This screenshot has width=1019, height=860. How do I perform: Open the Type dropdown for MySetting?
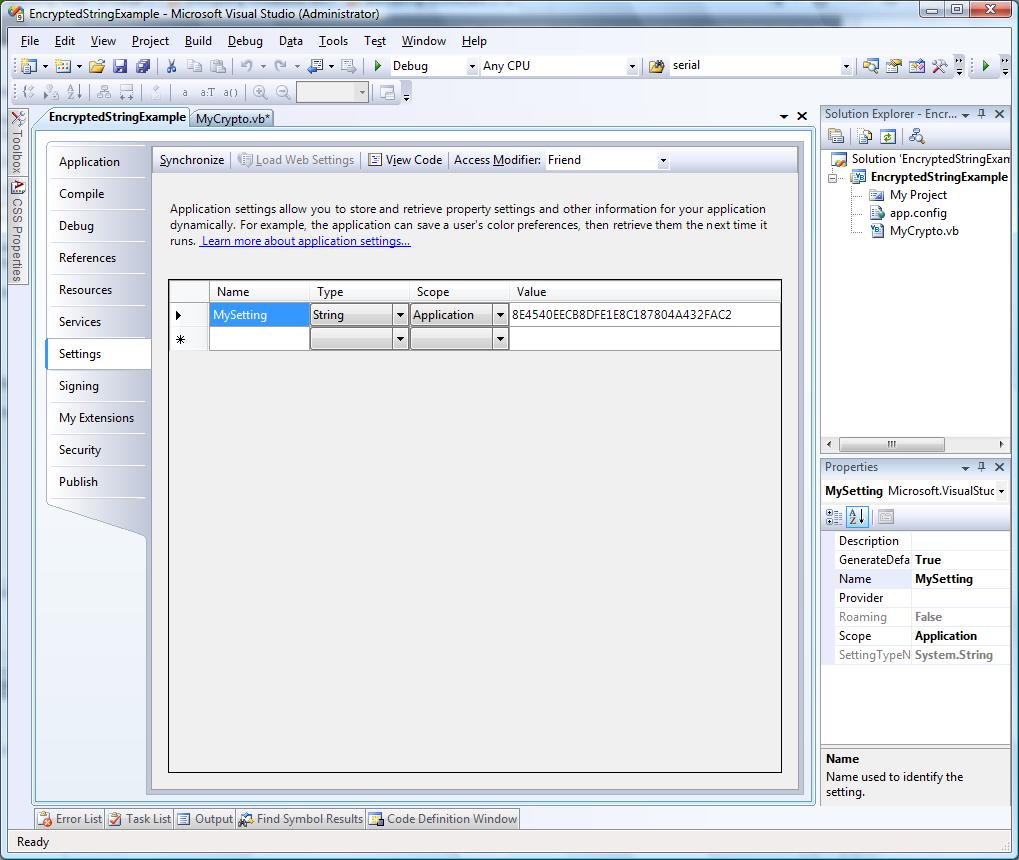pyautogui.click(x=400, y=315)
